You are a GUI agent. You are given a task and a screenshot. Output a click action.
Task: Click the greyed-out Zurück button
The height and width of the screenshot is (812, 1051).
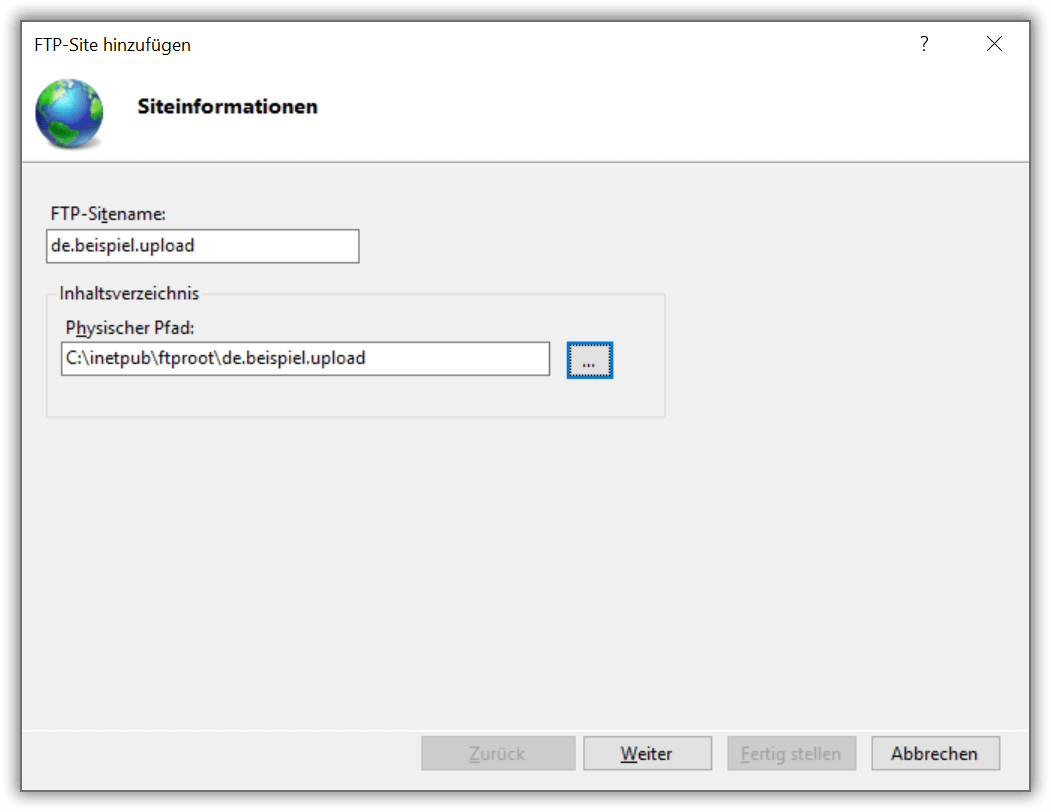tap(498, 754)
